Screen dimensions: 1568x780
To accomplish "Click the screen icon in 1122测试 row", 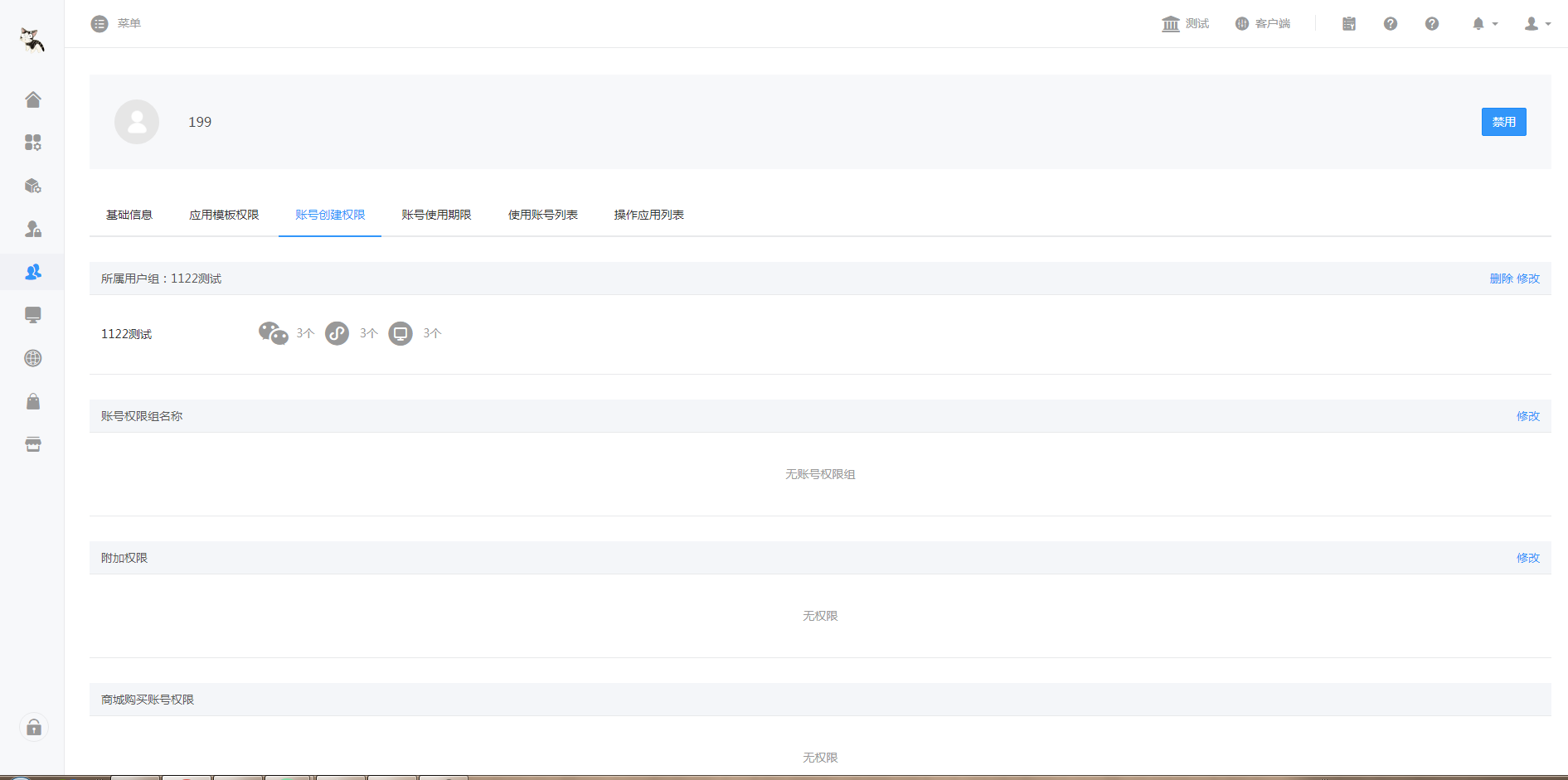I will [400, 333].
